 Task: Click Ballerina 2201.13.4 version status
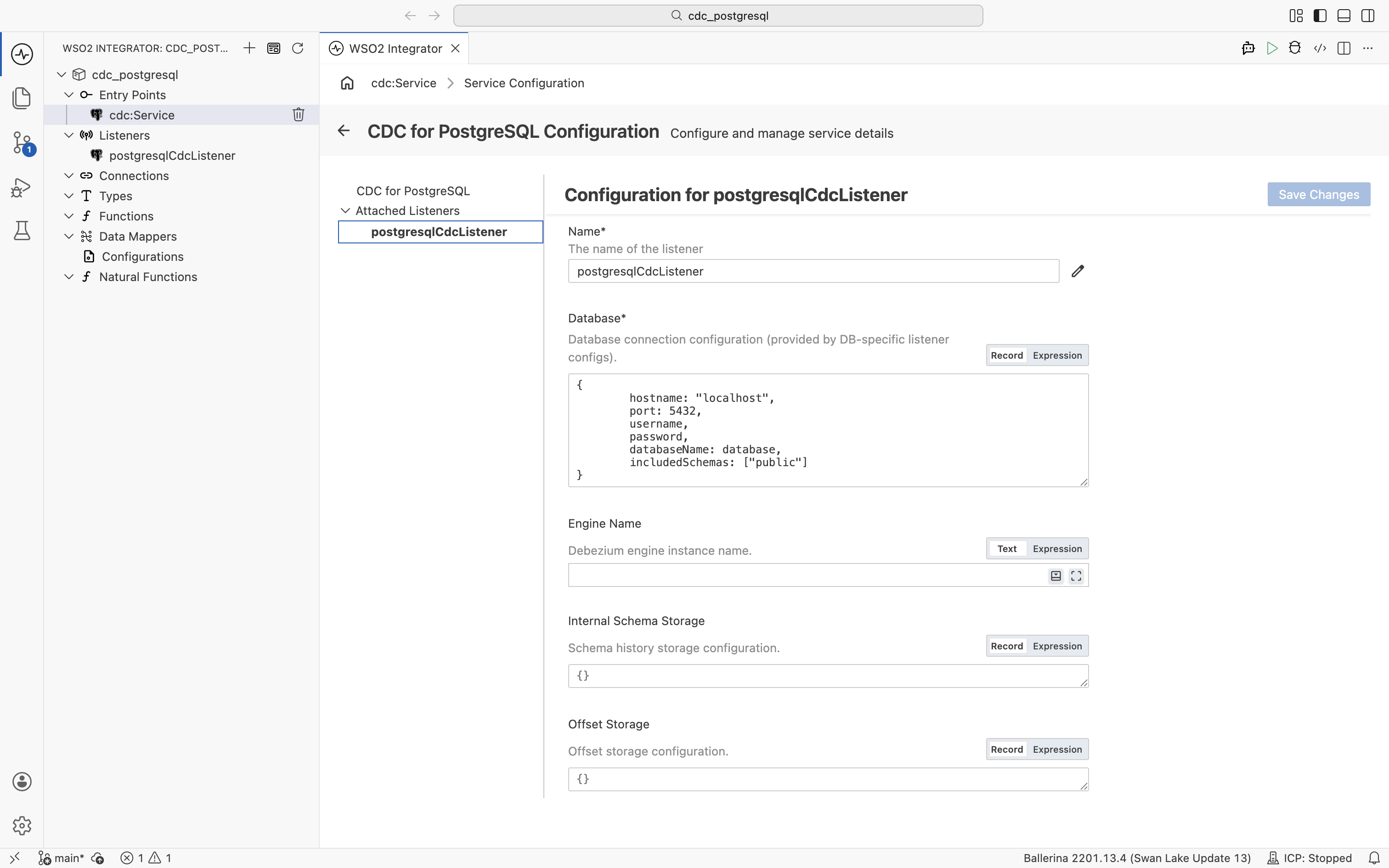1137,858
